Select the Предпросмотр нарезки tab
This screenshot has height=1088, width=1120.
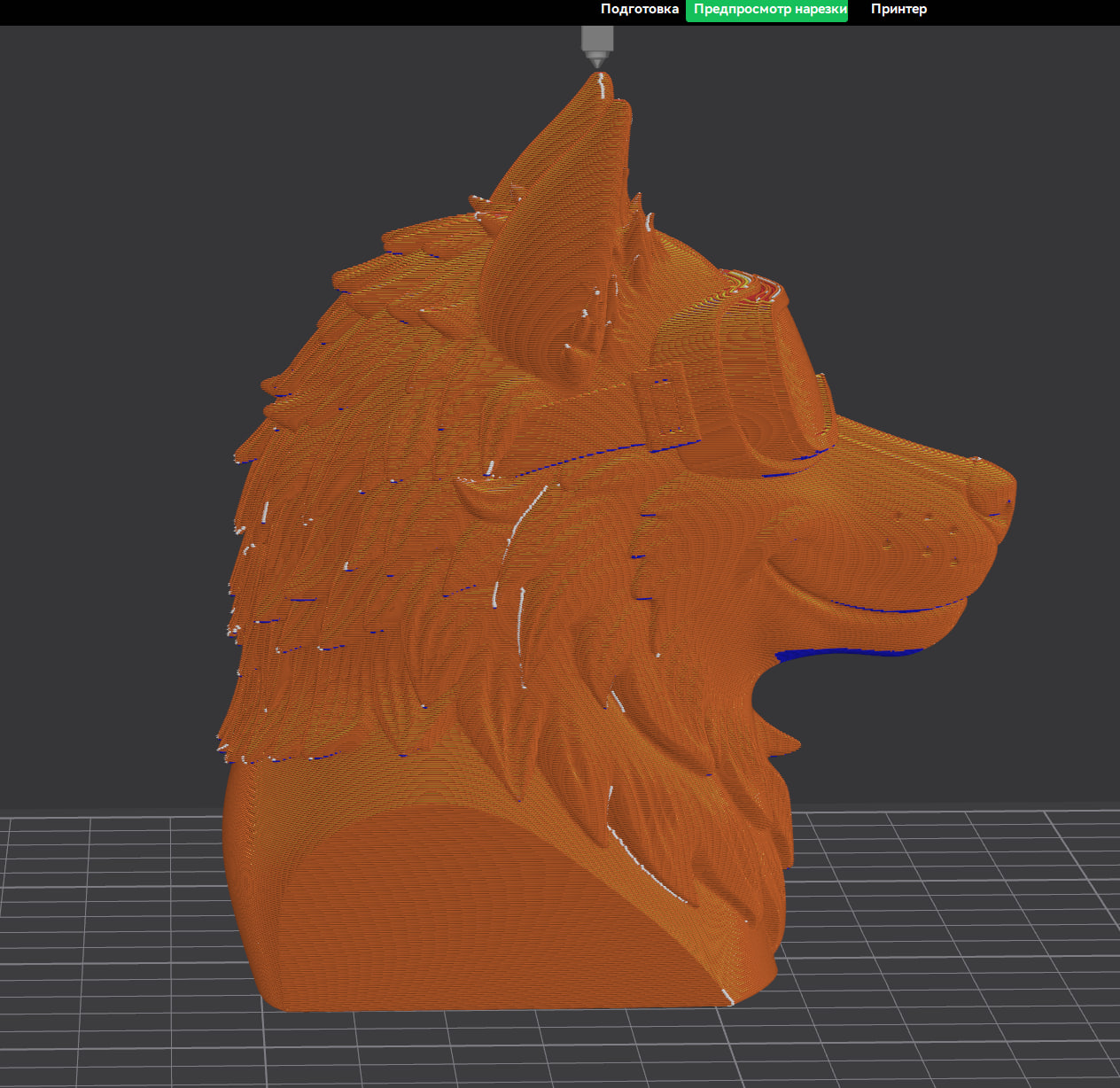766,10
